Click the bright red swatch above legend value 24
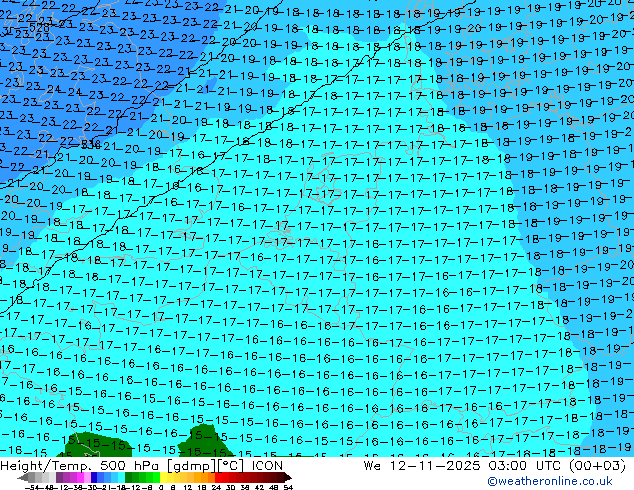Screen dimensions: 634x490 (219, 478)
